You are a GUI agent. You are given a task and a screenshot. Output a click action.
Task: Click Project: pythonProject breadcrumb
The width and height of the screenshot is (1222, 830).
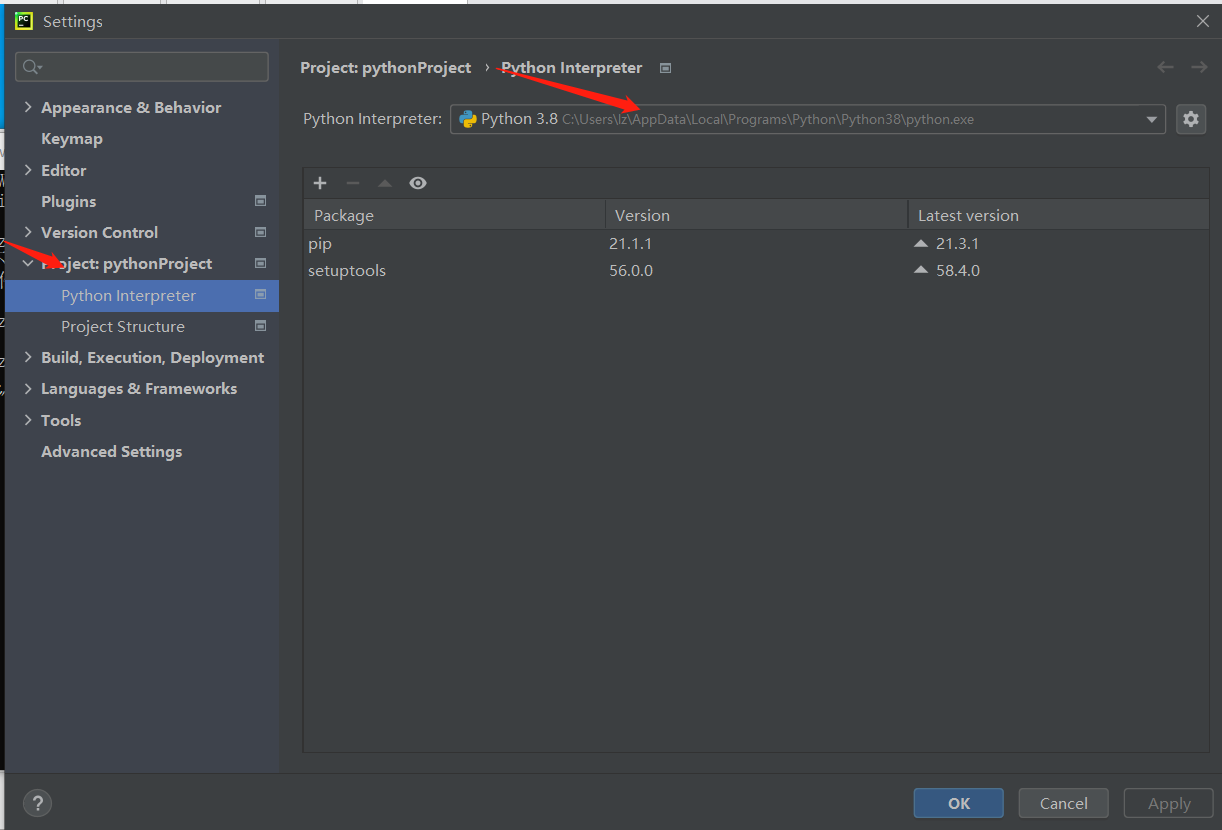pyautogui.click(x=386, y=67)
